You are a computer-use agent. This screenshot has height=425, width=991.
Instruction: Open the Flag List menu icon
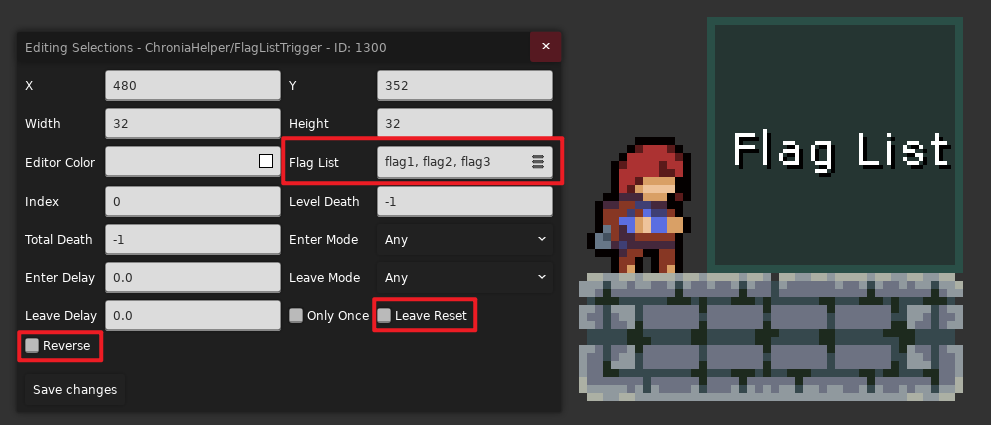click(538, 162)
